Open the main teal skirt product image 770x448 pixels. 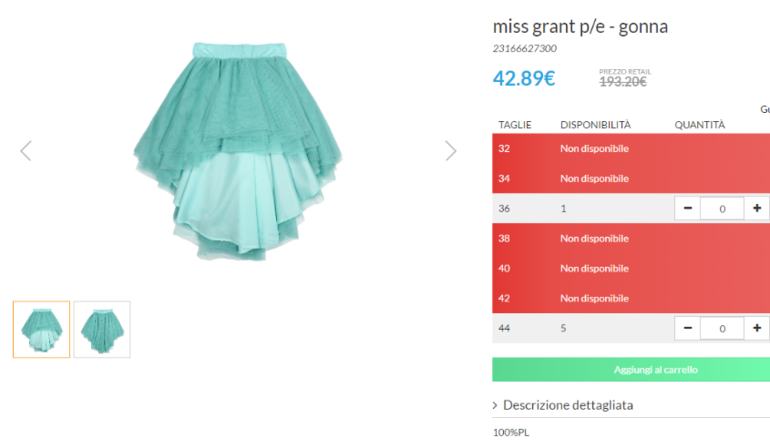[238, 151]
